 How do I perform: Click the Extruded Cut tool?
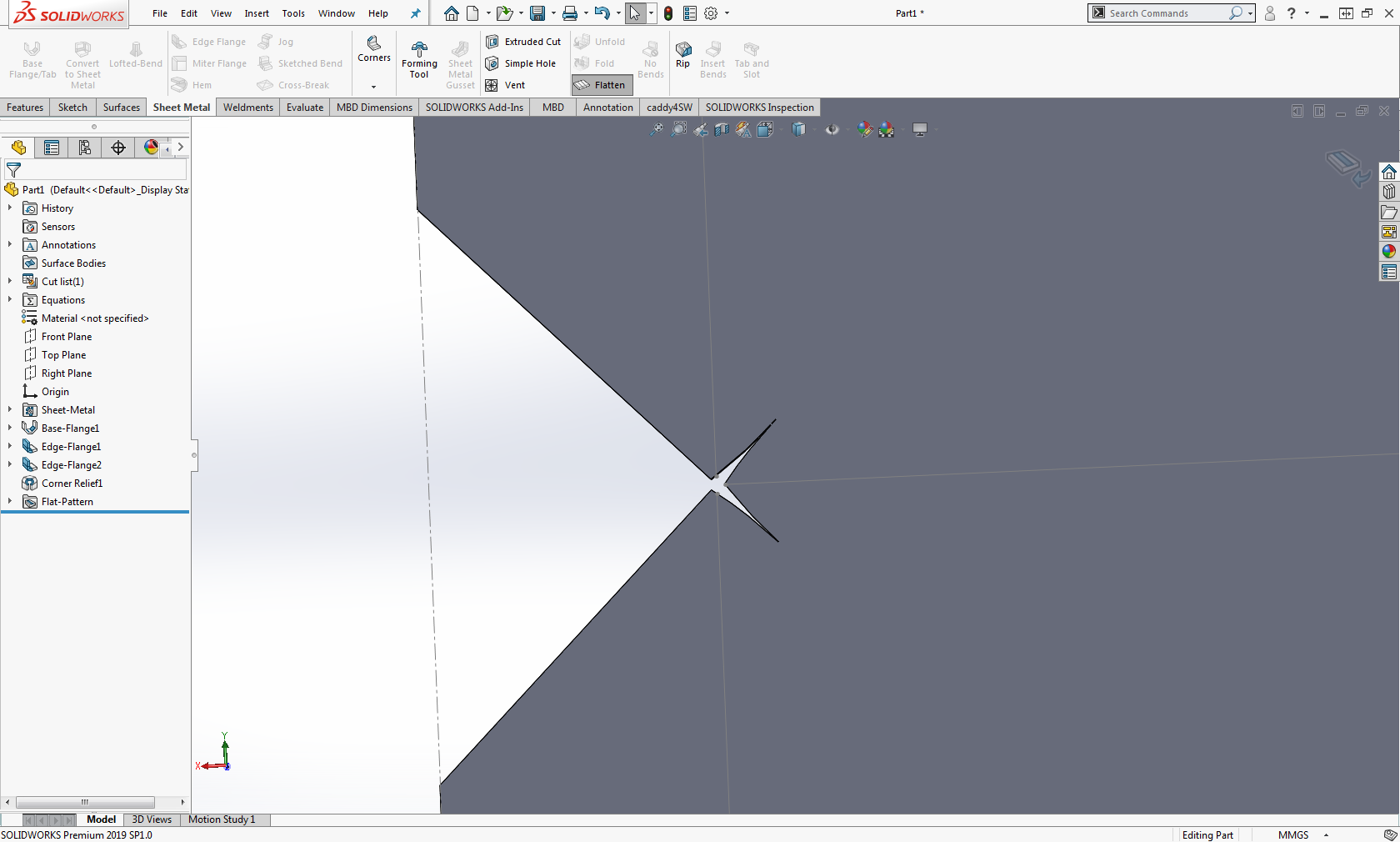pyautogui.click(x=524, y=42)
